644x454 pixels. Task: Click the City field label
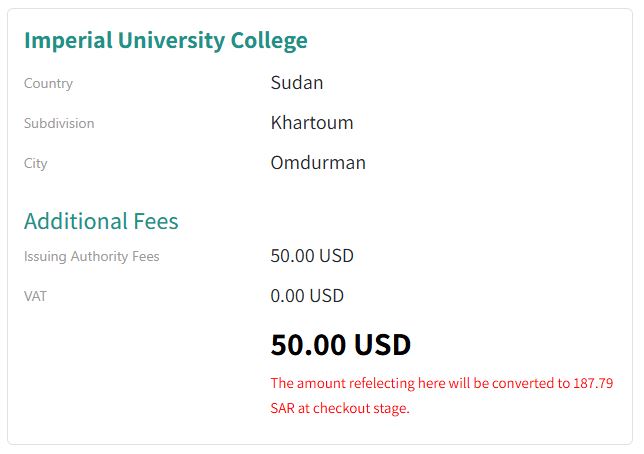tap(36, 164)
